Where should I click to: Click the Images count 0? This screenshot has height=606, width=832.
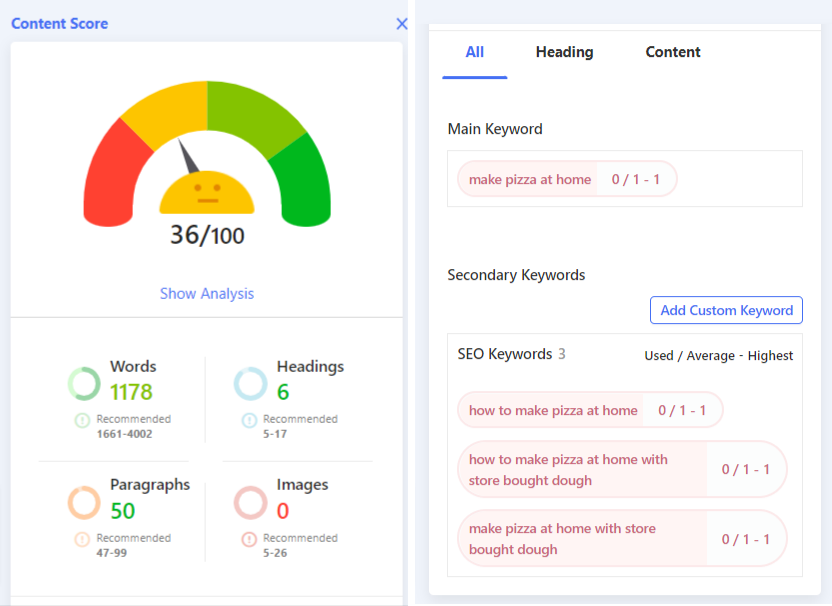283,511
